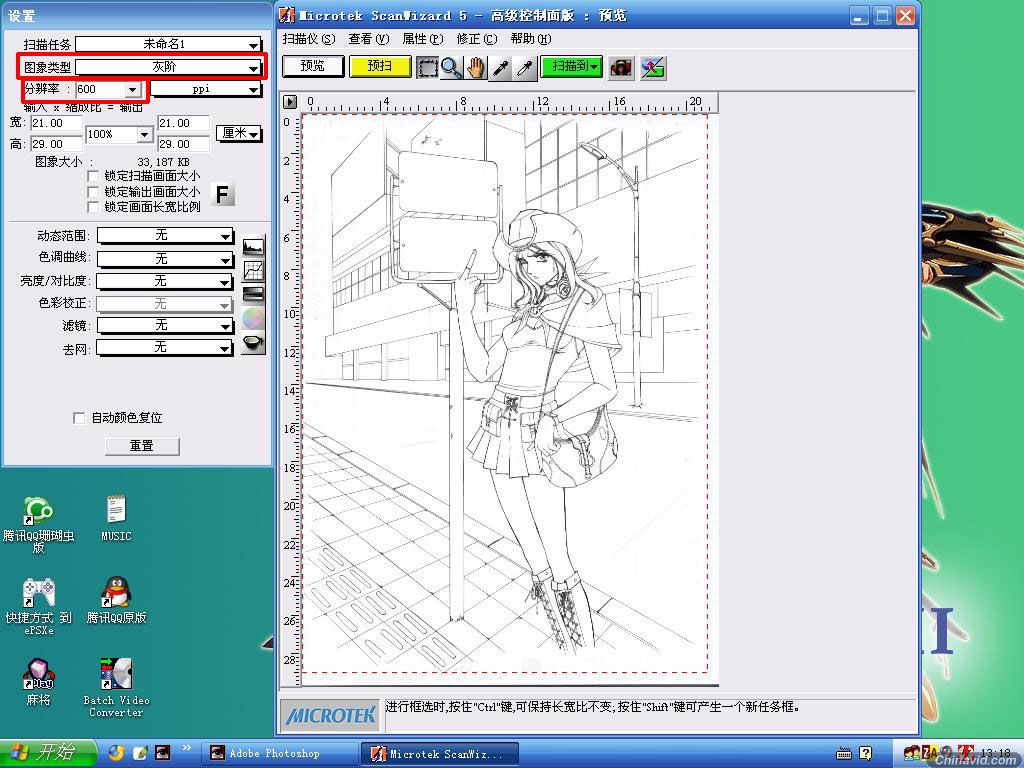Click the 重置 reset button
Viewport: 1024px width, 768px height.
[142, 446]
